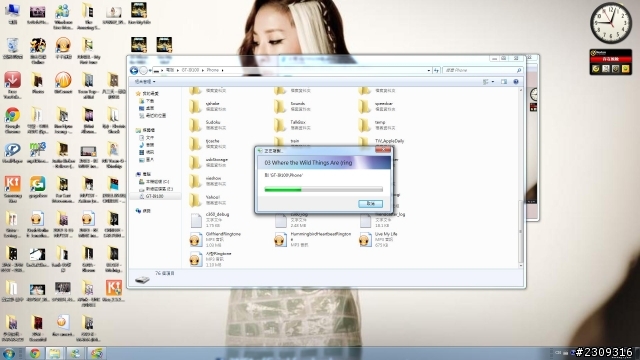Go back in the Explorer window

pos(133,70)
